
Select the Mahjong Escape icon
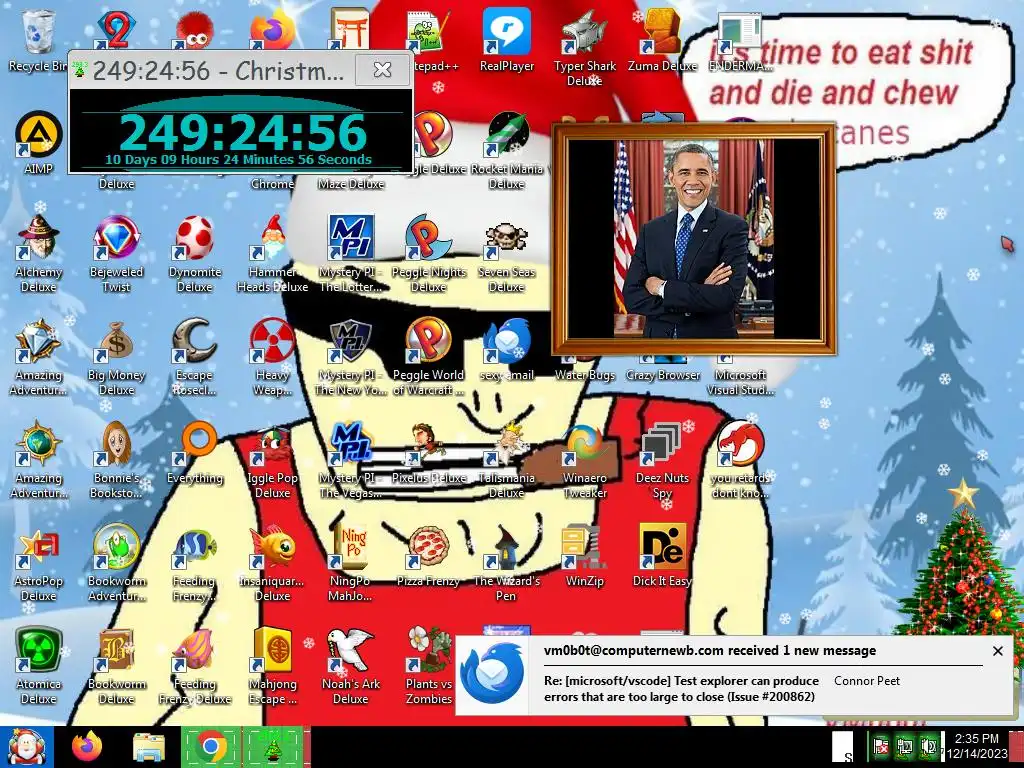272,666
